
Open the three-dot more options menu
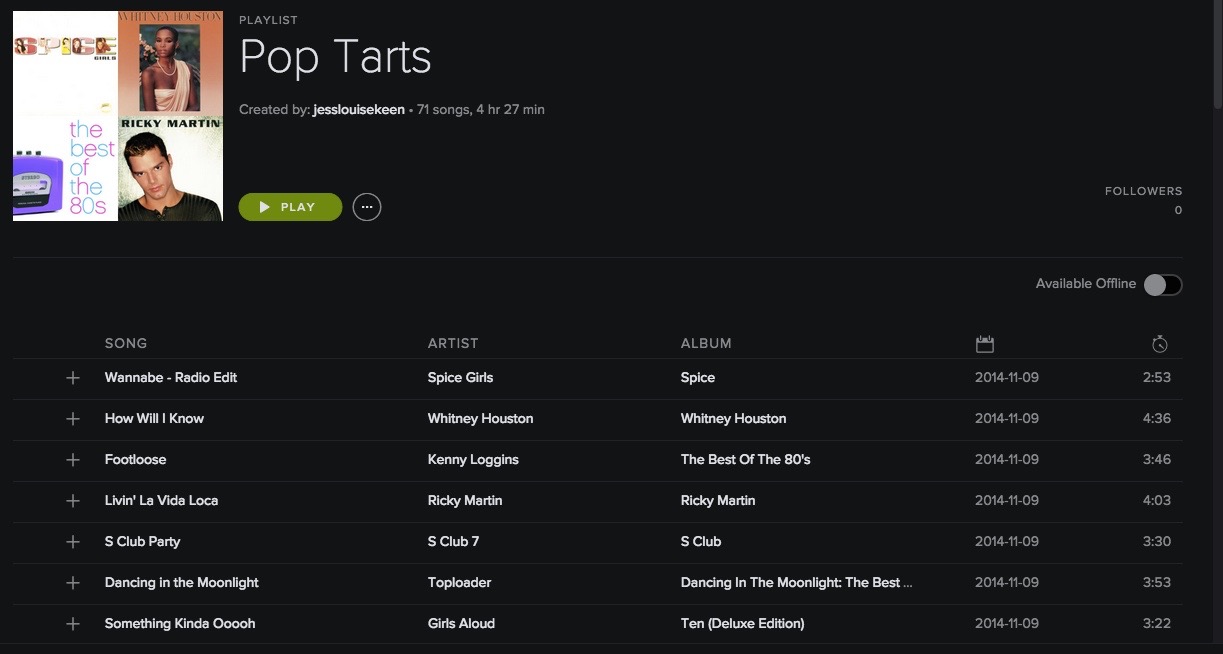pyautogui.click(x=367, y=207)
